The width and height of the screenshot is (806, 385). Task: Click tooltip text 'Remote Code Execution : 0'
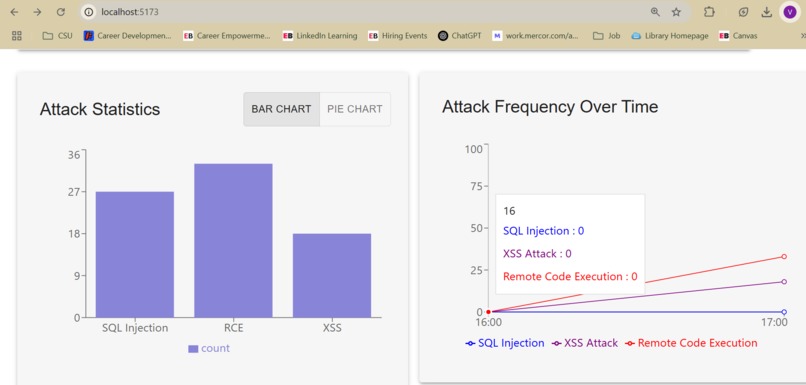tap(570, 277)
